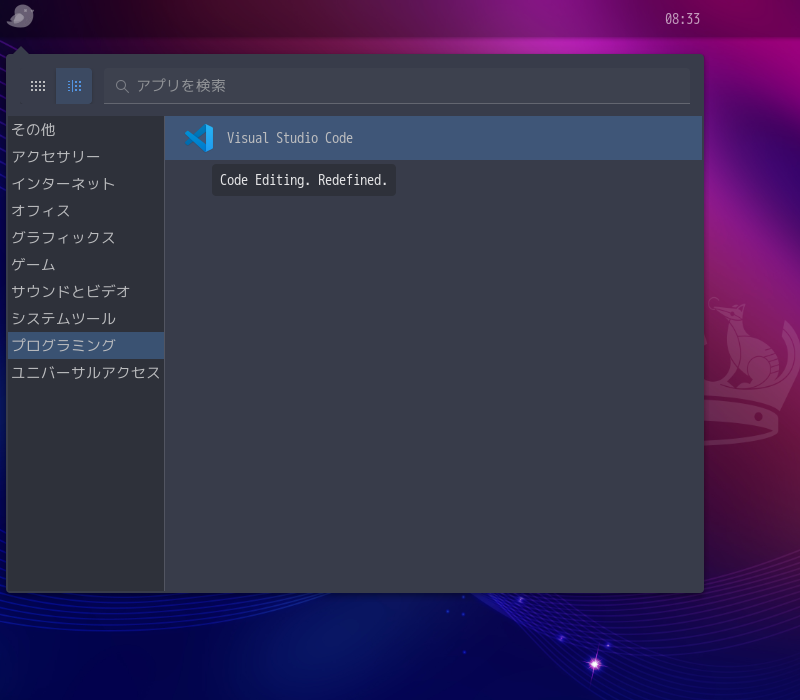Viewport: 800px width, 700px height.
Task: Choose the グラフィックス category
Action: pyautogui.click(x=86, y=238)
